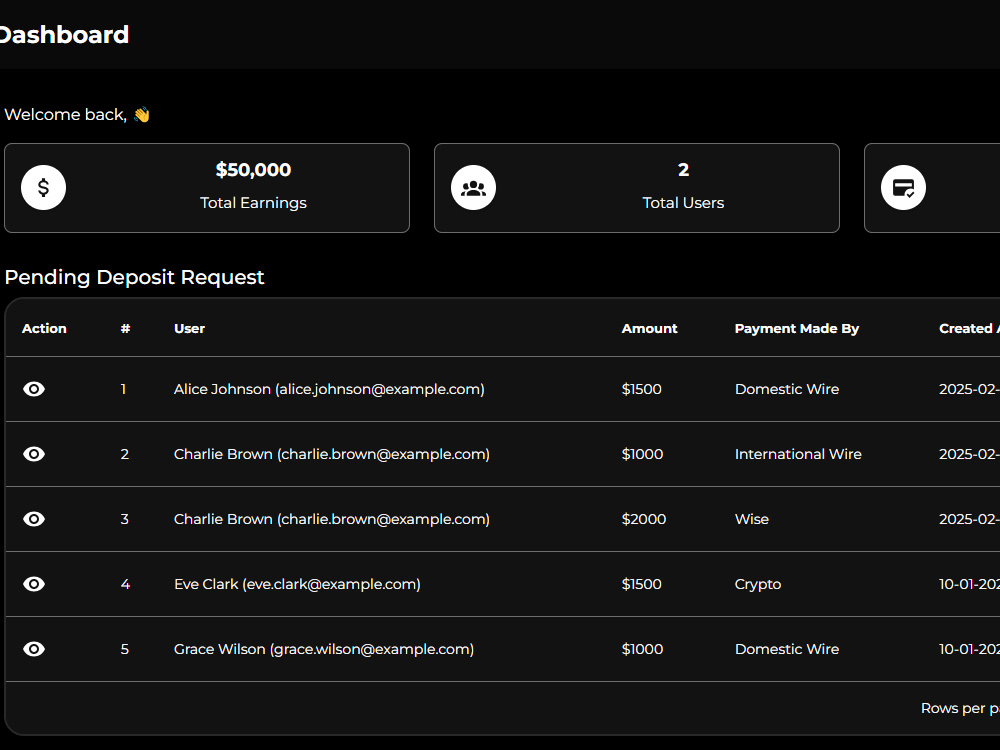Image resolution: width=1000 pixels, height=750 pixels.
Task: Click the $1000 amount for Grace Wilson
Action: pos(642,649)
